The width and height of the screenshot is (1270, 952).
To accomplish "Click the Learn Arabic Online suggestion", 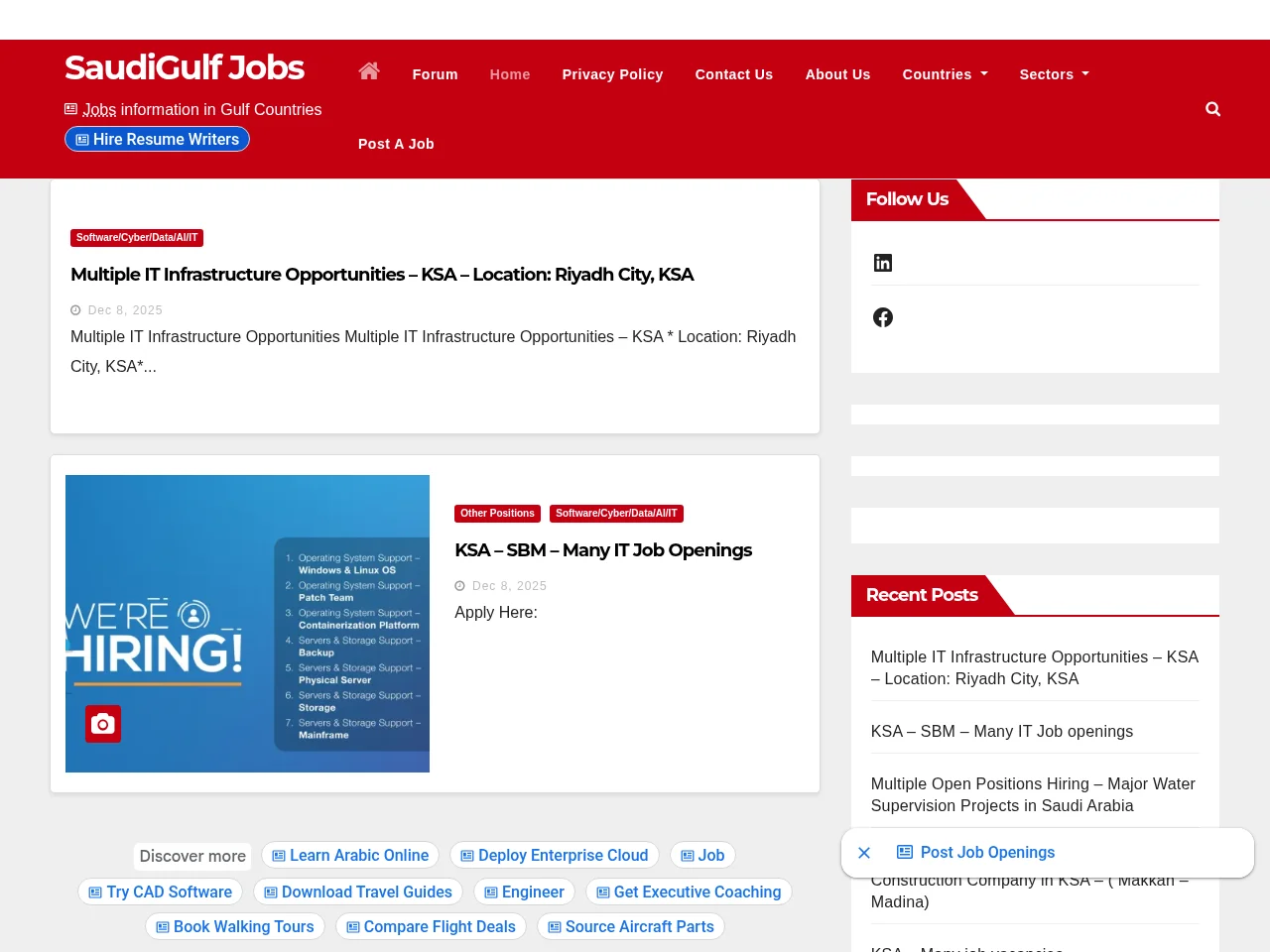I will 350,856.
